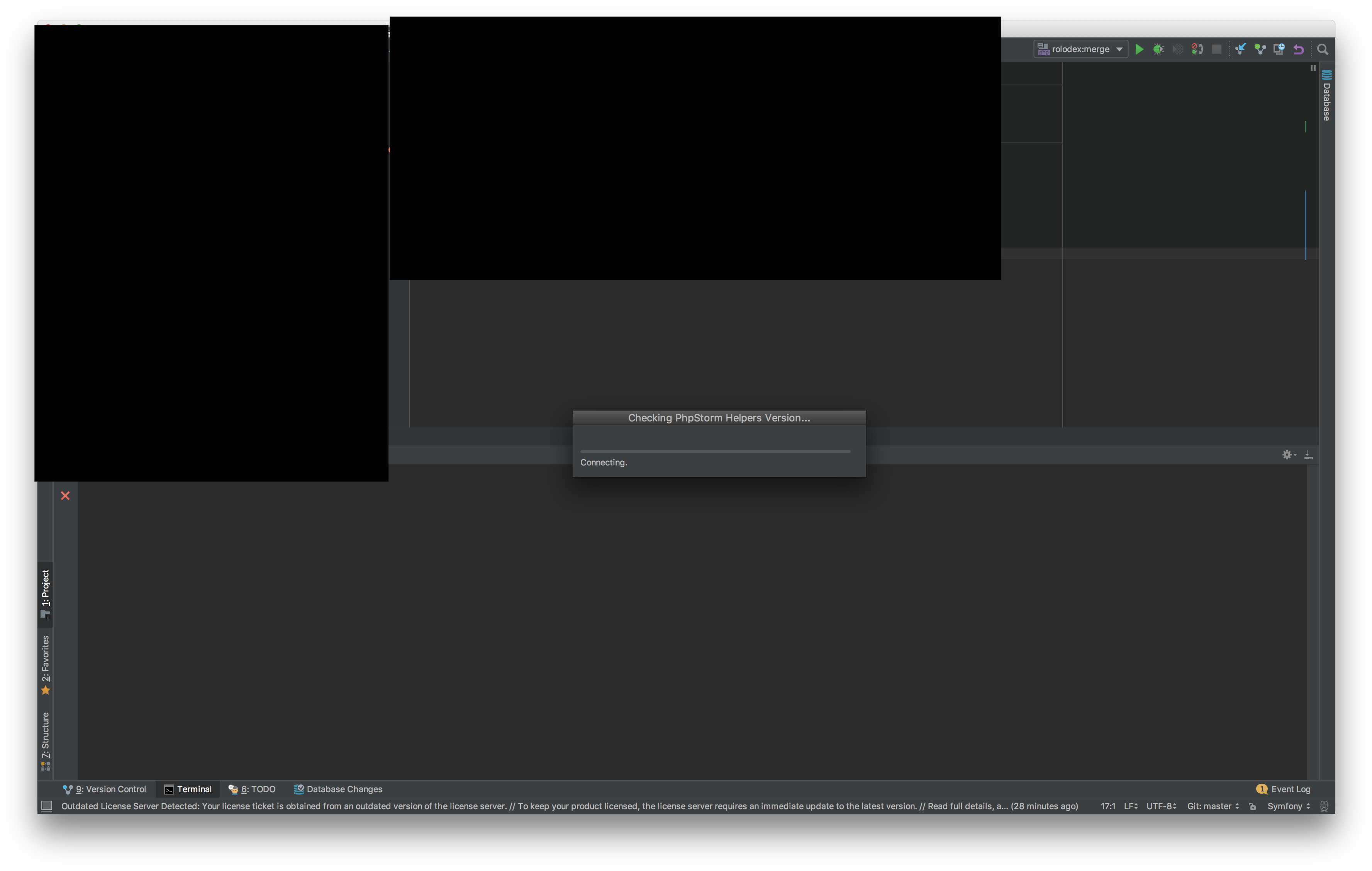Viewport: 1372px width, 871px height.
Task: Open the 2: Favorites tool window
Action: tap(45, 665)
